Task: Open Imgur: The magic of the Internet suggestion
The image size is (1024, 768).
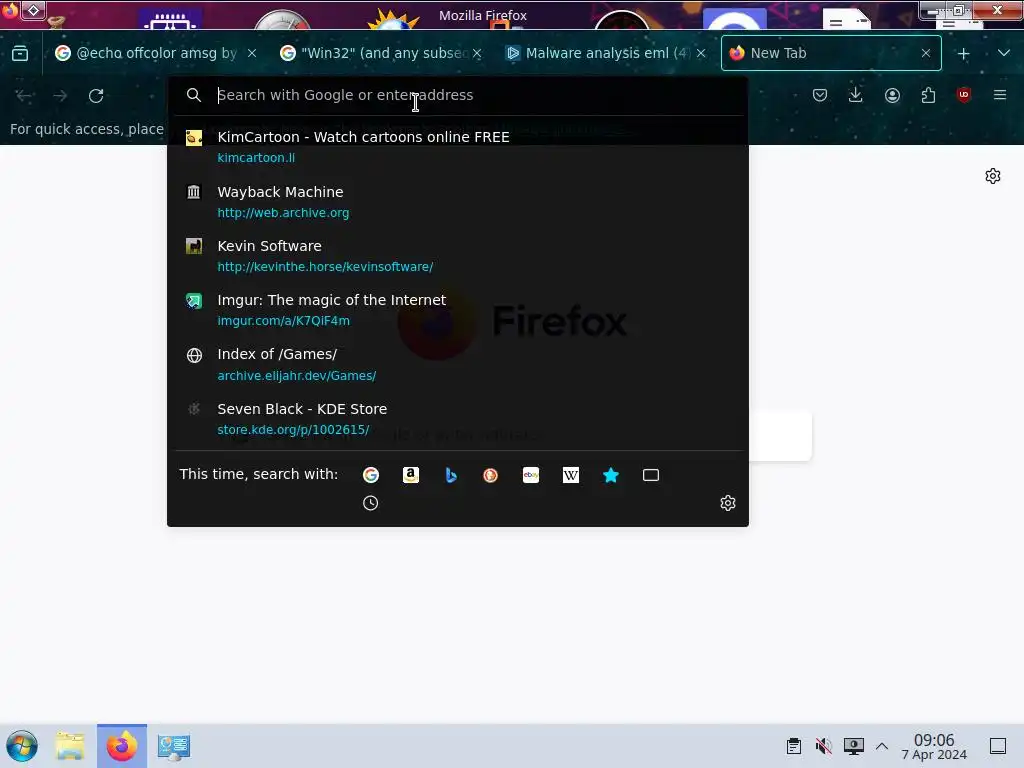Action: point(458,310)
